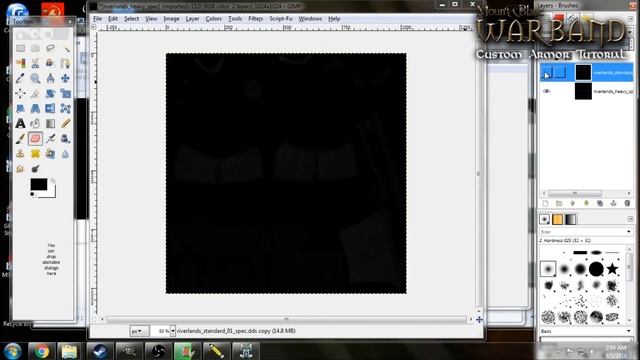The width and height of the screenshot is (640, 360).
Task: Open the px unit dropdown in status bar
Action: [x=139, y=331]
